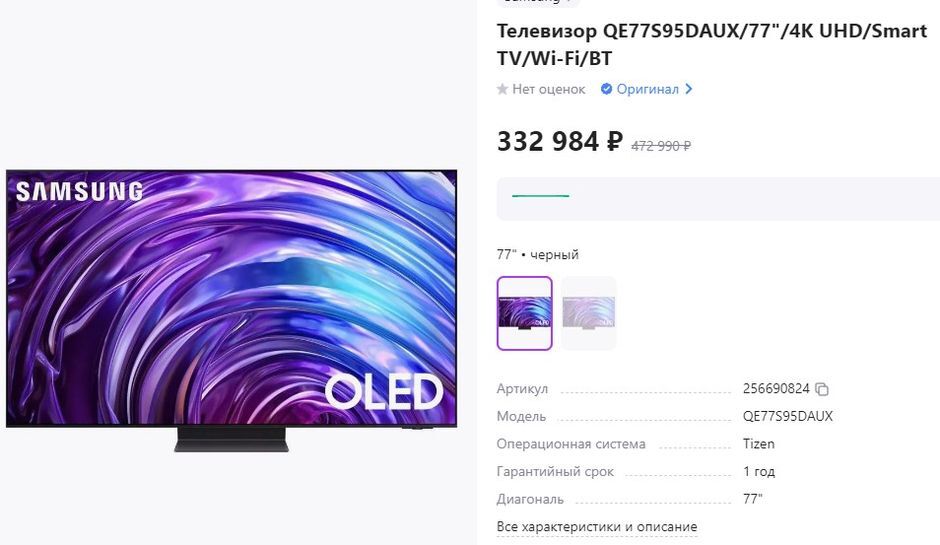Screen dimensions: 940x545
Task: Click the model value QE77S95DAUX in specs
Action: click(x=788, y=416)
